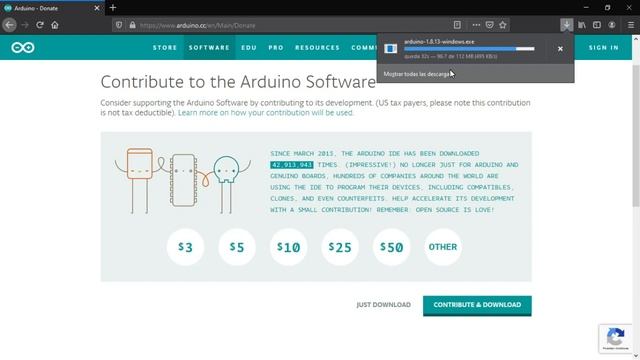Click the tracking protection shield icon
Screen dimensions: 640x360
(x=119, y=25)
